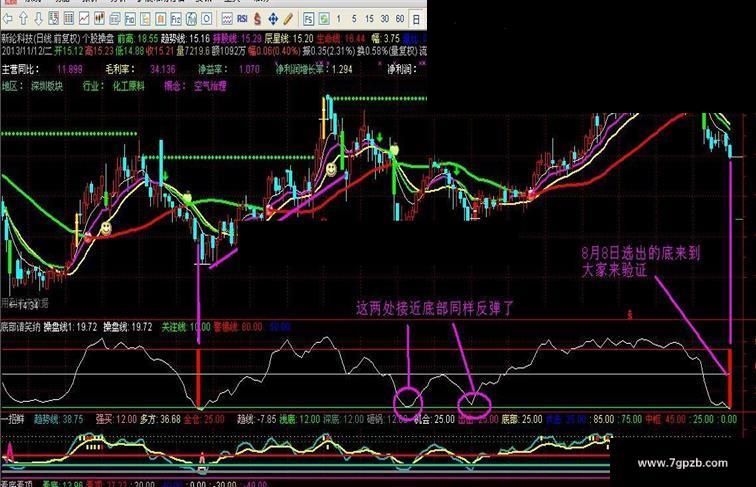Click the 强买 12.00 indicator value
The width and height of the screenshot is (756, 487).
click(116, 419)
